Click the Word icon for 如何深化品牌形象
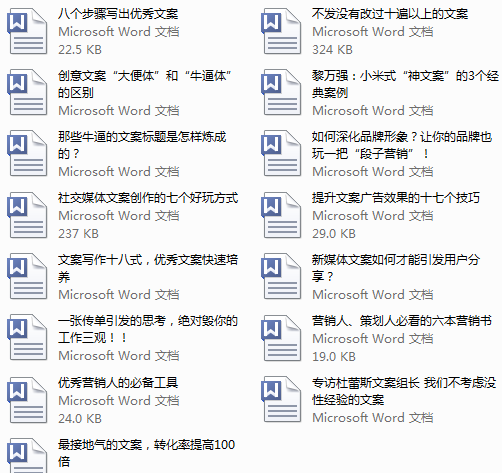502x473 pixels. click(x=281, y=154)
